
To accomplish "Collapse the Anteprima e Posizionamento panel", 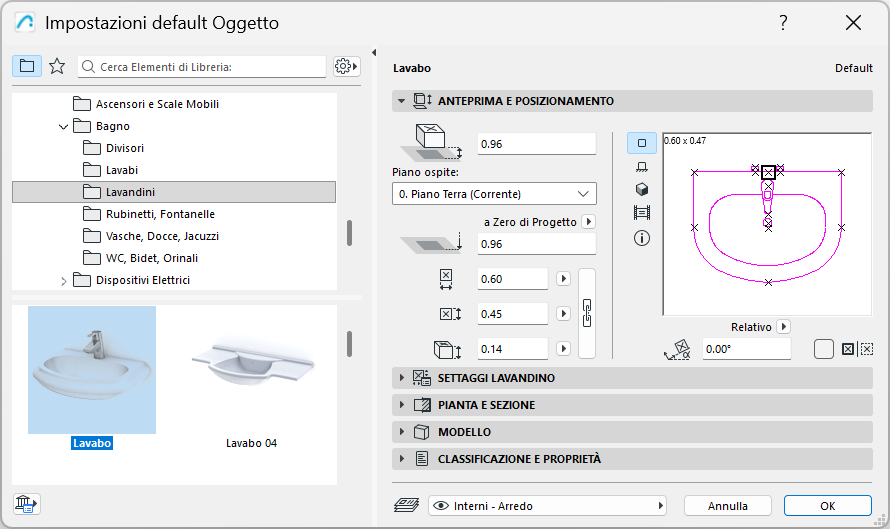I will point(402,101).
